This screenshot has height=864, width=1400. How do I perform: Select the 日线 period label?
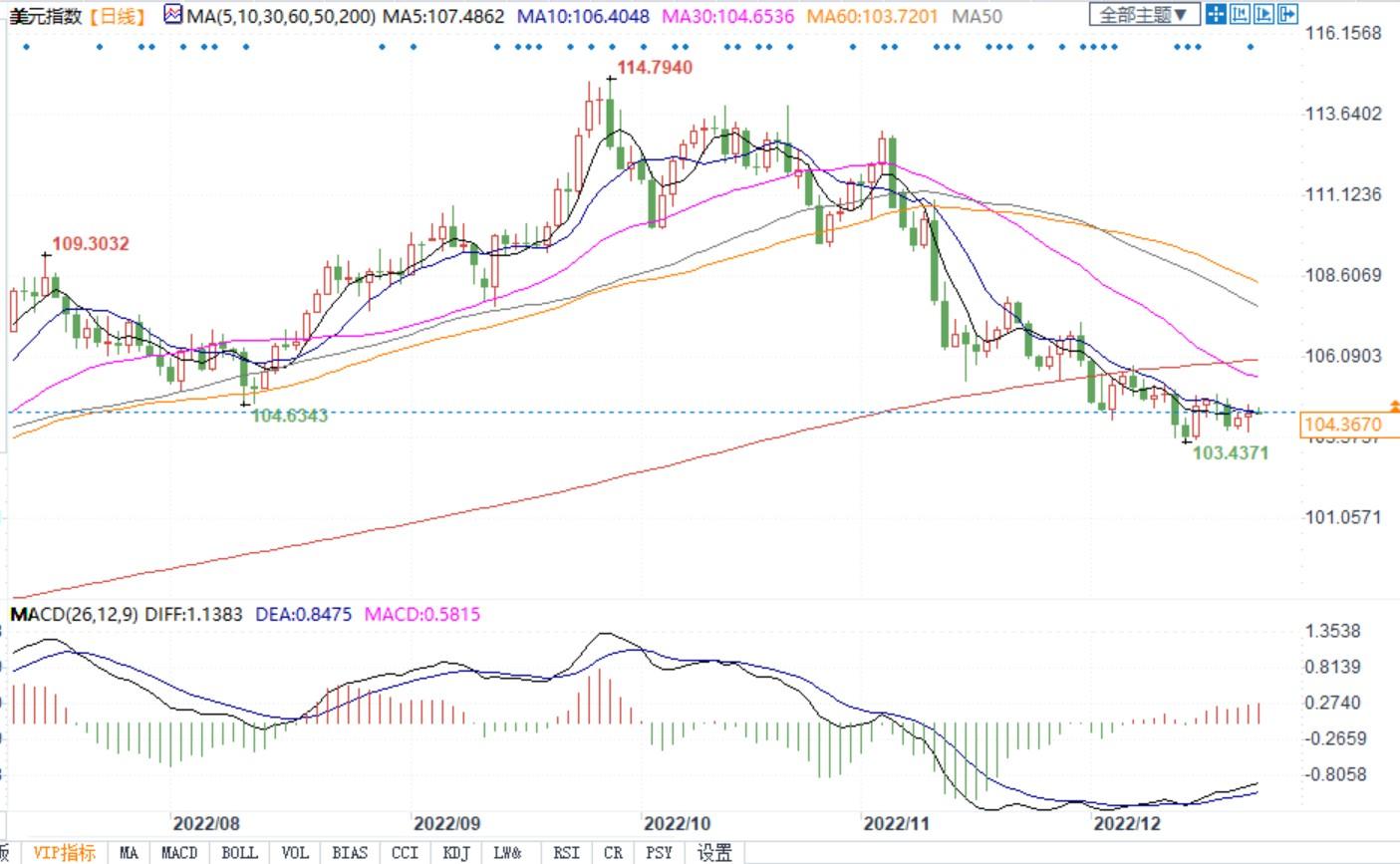coord(117,16)
